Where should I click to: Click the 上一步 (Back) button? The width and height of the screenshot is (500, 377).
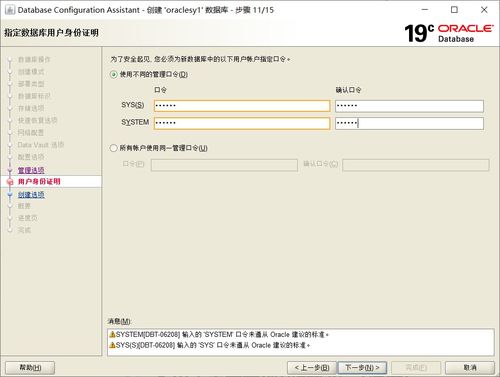[x=312, y=368]
